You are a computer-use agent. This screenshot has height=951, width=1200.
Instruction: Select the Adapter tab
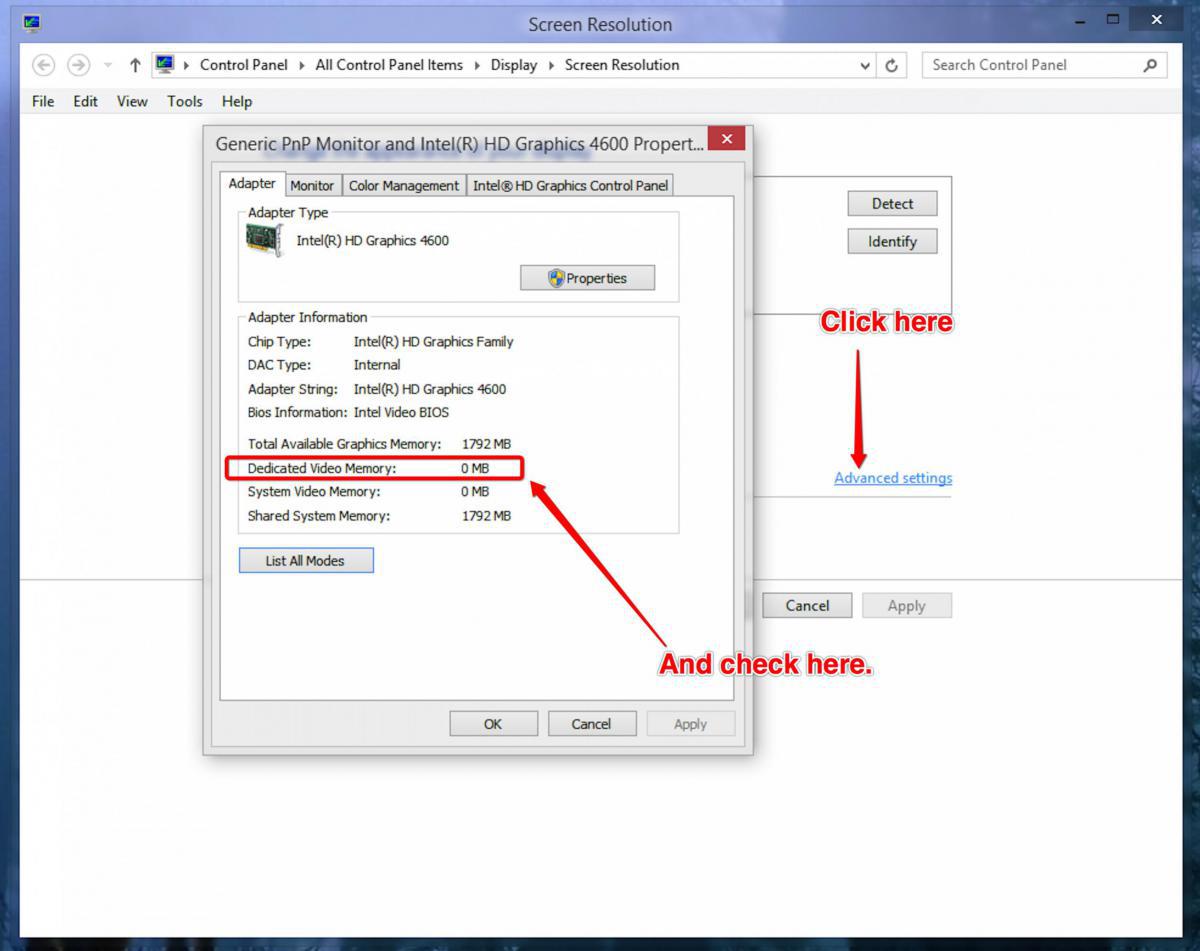(252, 184)
